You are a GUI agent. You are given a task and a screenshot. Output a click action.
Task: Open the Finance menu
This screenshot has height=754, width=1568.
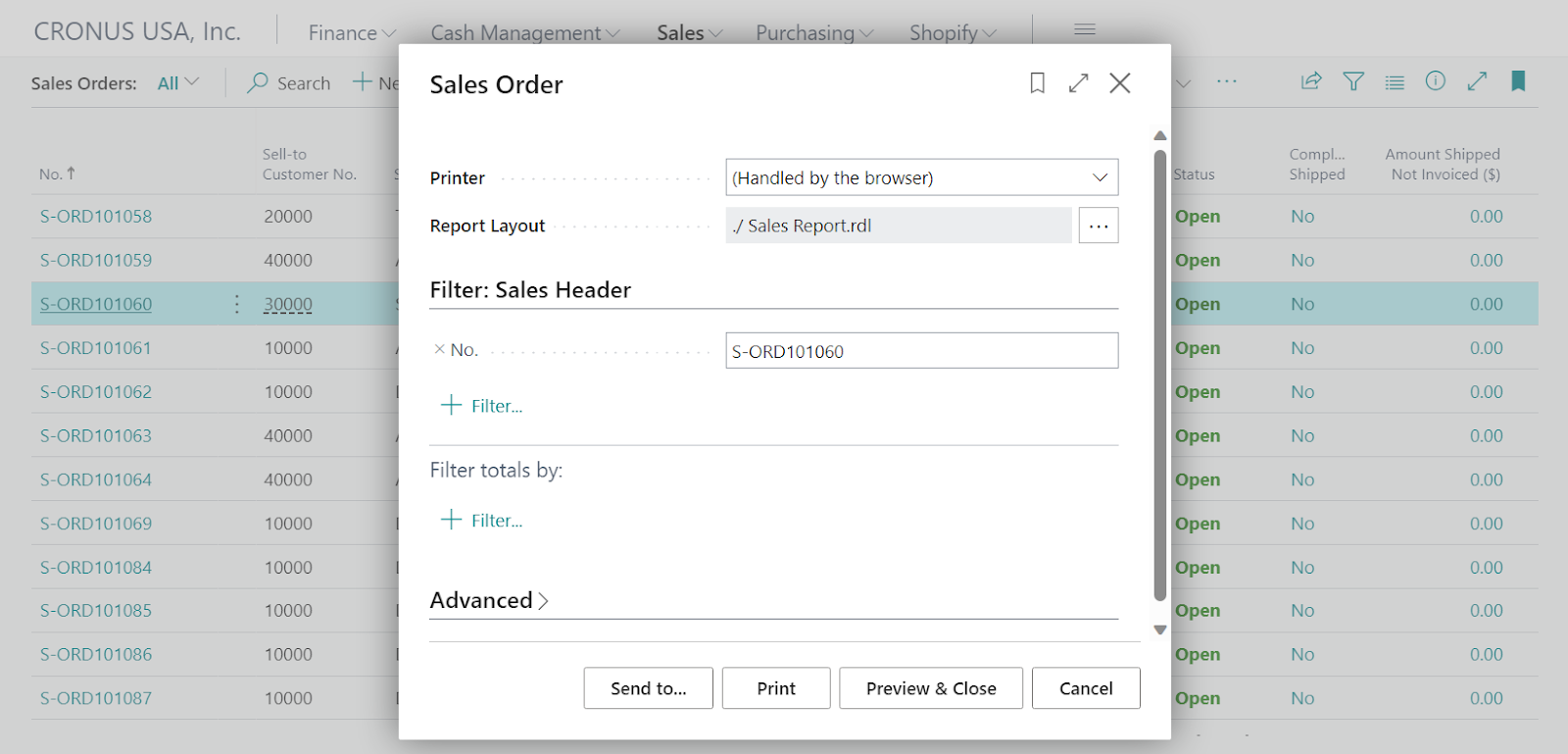pos(352,33)
